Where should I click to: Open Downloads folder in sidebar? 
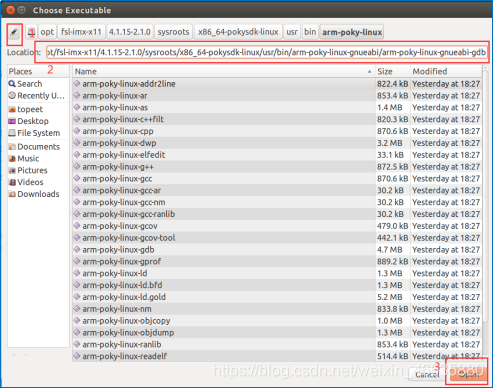pyautogui.click(x=34, y=194)
